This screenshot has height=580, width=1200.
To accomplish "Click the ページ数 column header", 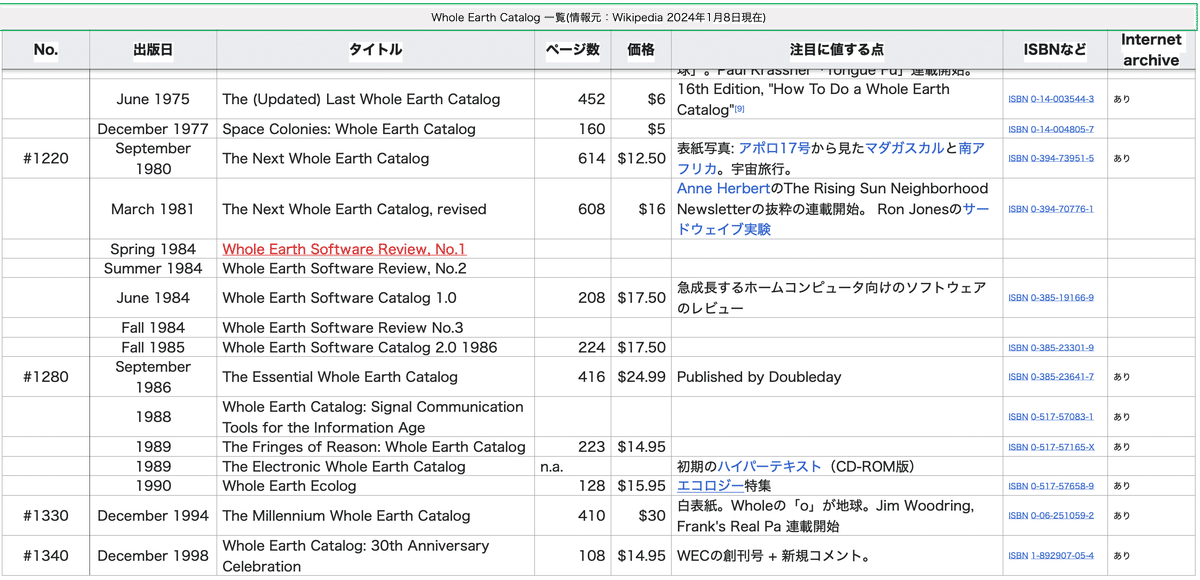I will pos(573,50).
